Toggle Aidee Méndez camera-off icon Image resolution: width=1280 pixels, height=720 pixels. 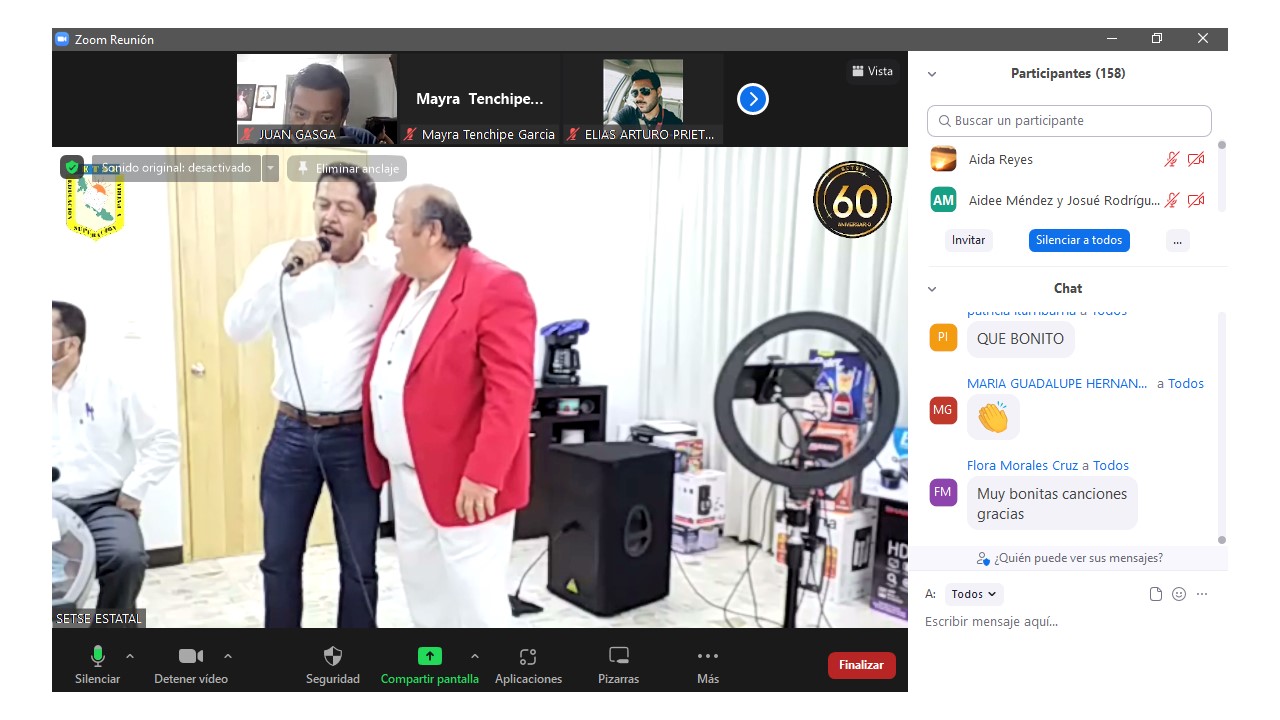pos(1196,200)
